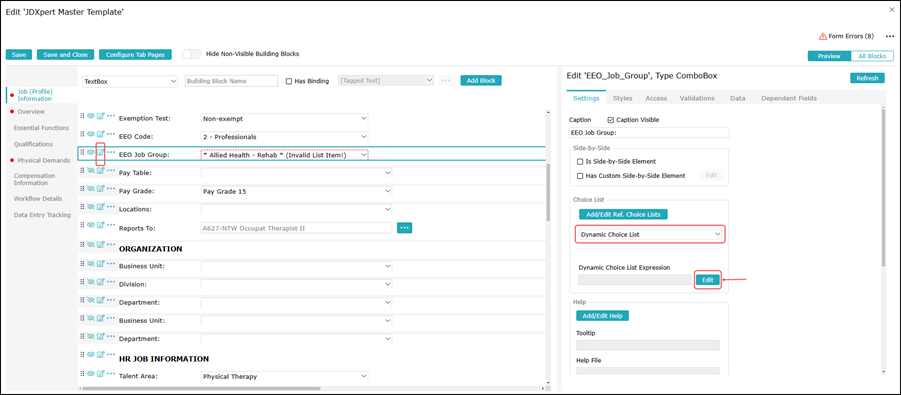Click Save and Close button
Screen dimensions: 901x395
coord(66,55)
